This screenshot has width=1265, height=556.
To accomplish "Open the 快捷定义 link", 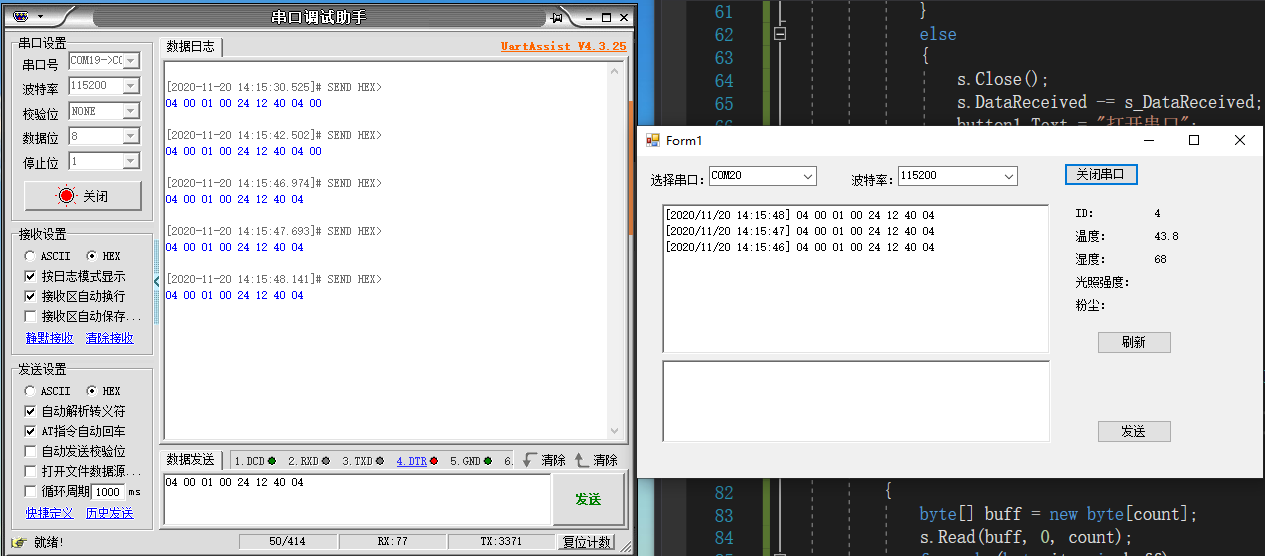I will (x=50, y=513).
